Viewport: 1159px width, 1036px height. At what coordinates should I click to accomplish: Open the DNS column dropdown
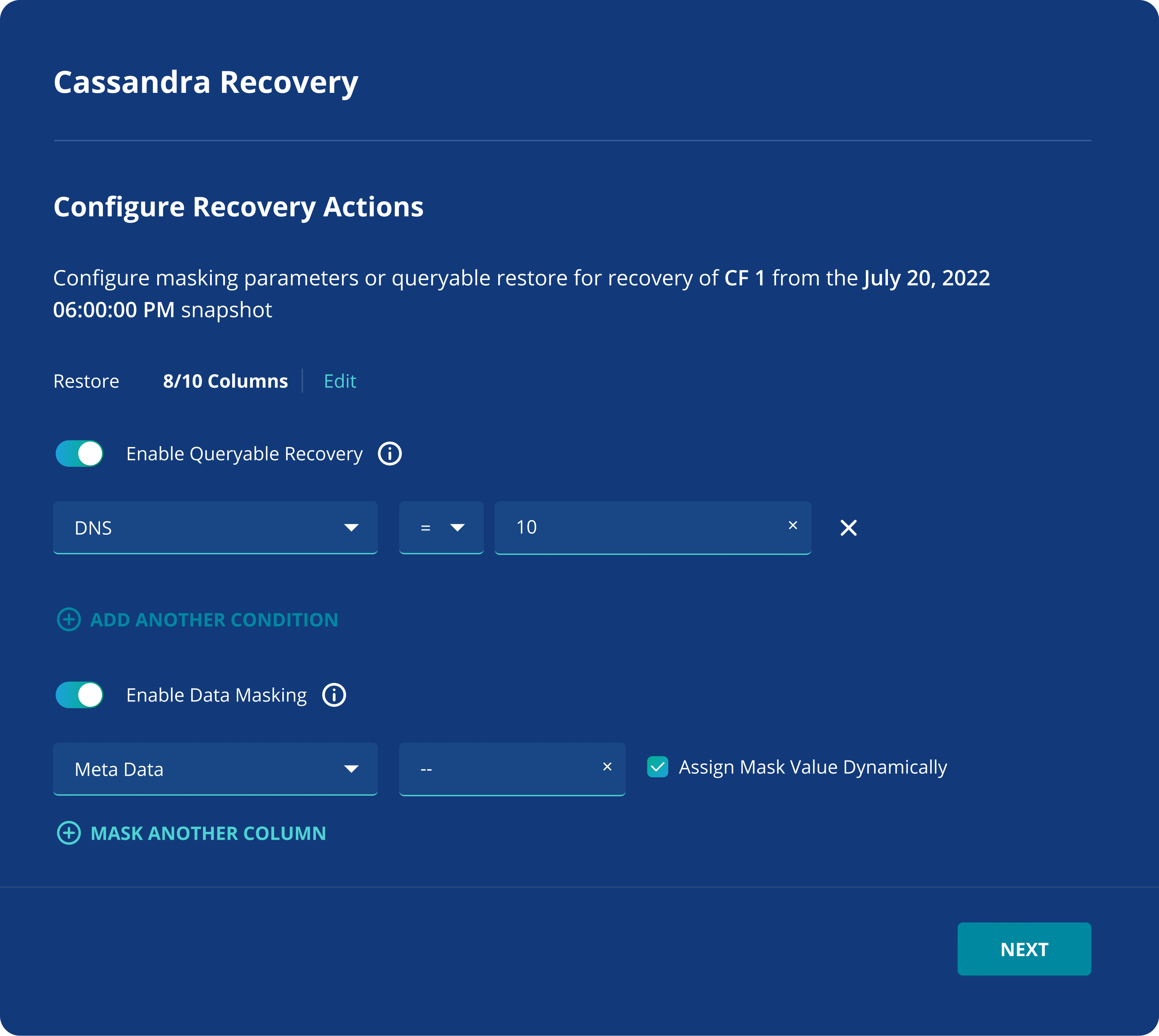click(215, 528)
